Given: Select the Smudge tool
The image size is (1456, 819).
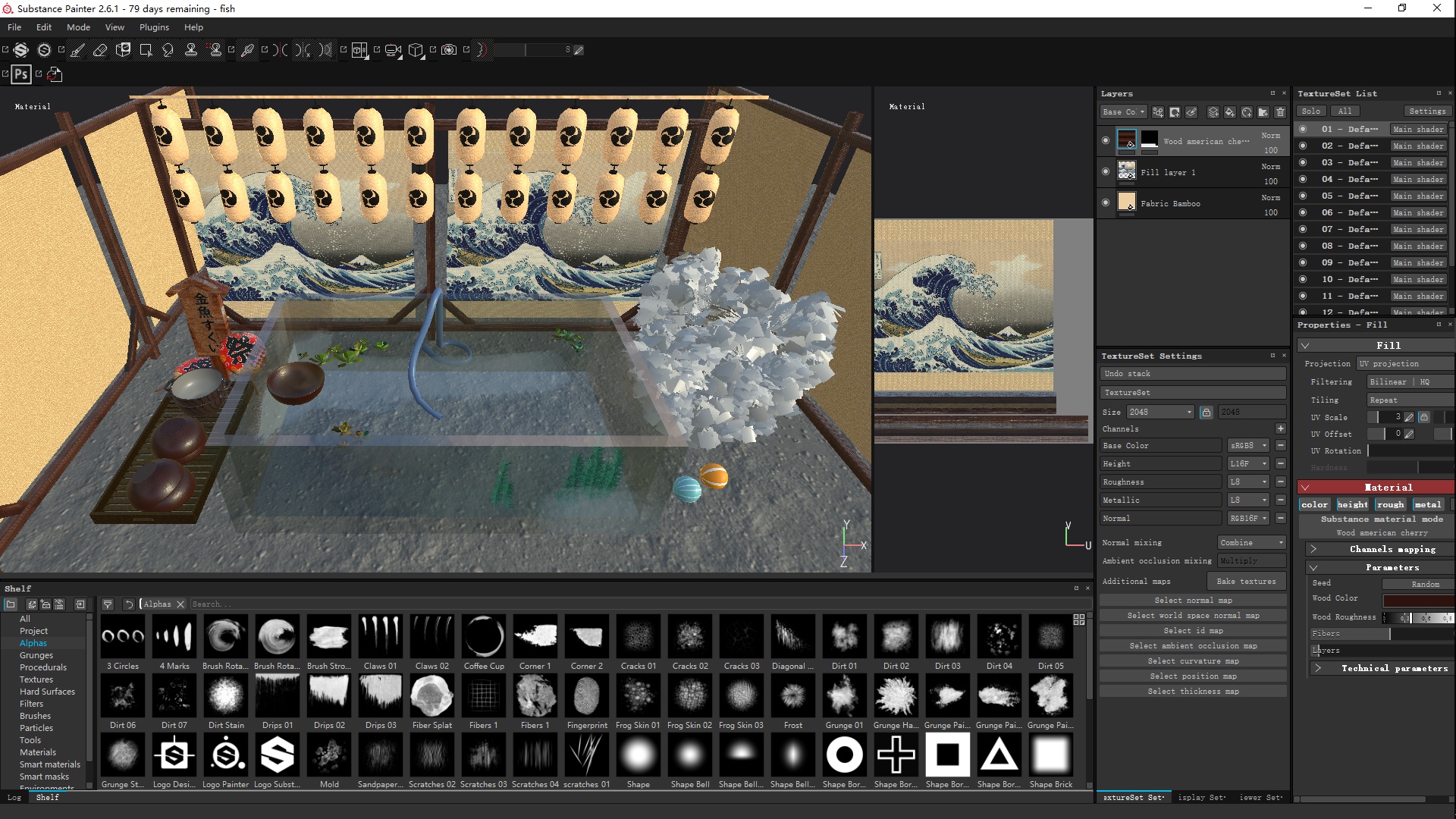Looking at the screenshot, I should coord(168,50).
